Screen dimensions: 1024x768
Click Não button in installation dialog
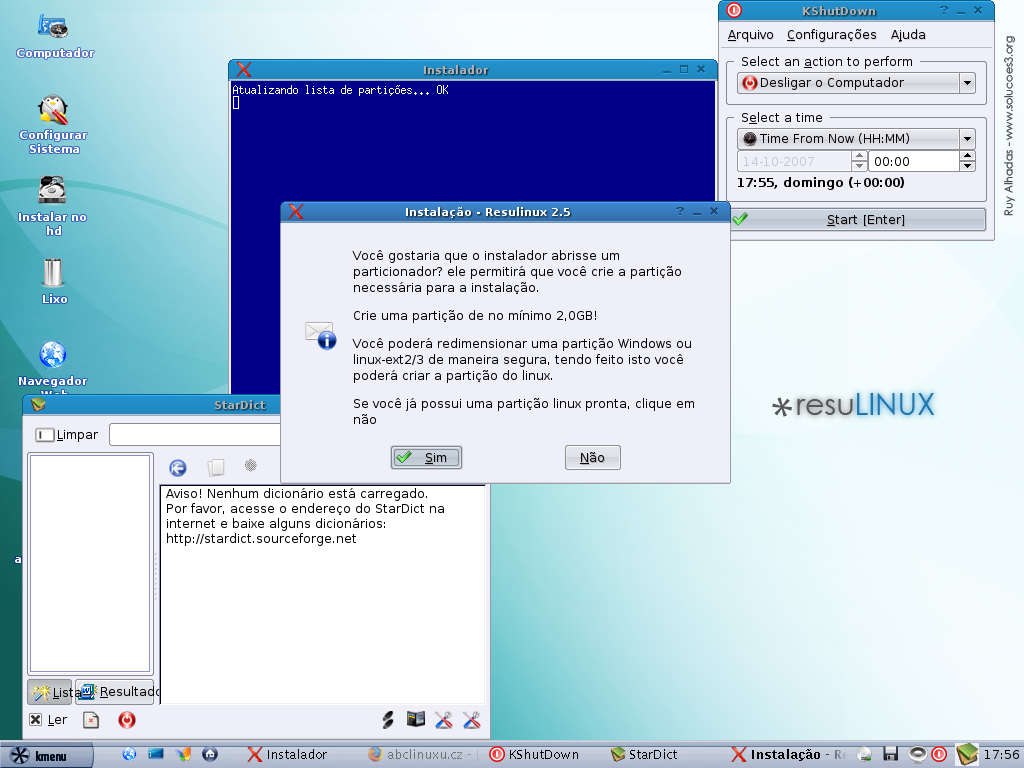tap(592, 458)
